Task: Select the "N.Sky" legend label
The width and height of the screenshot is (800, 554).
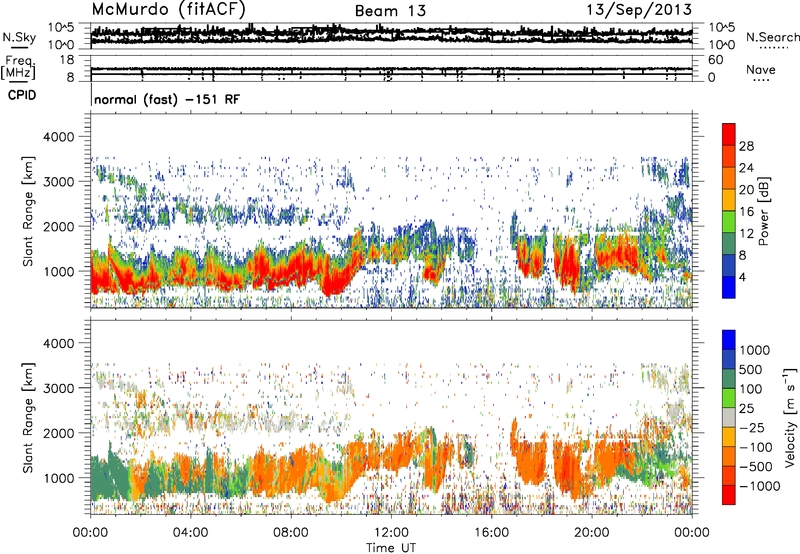Action: pos(19,37)
